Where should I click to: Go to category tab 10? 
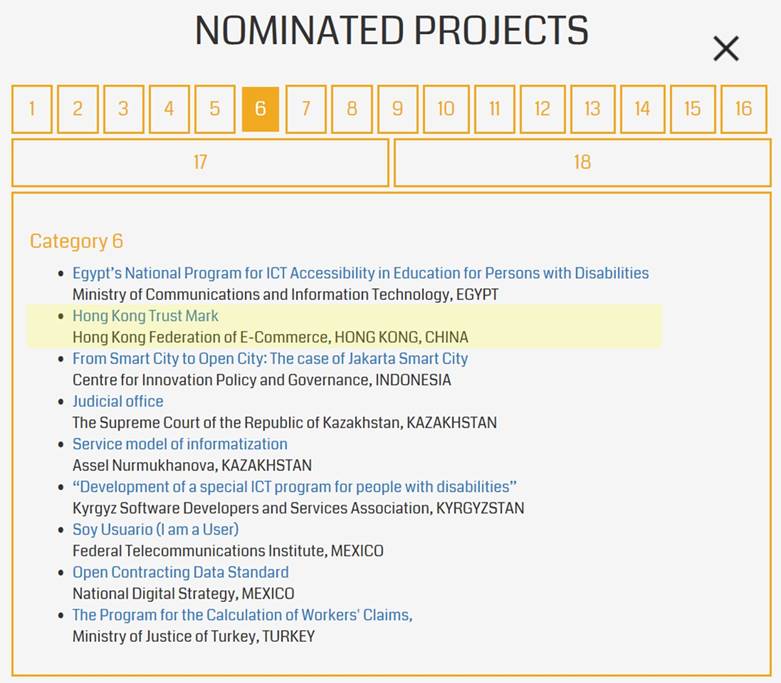[x=445, y=109]
